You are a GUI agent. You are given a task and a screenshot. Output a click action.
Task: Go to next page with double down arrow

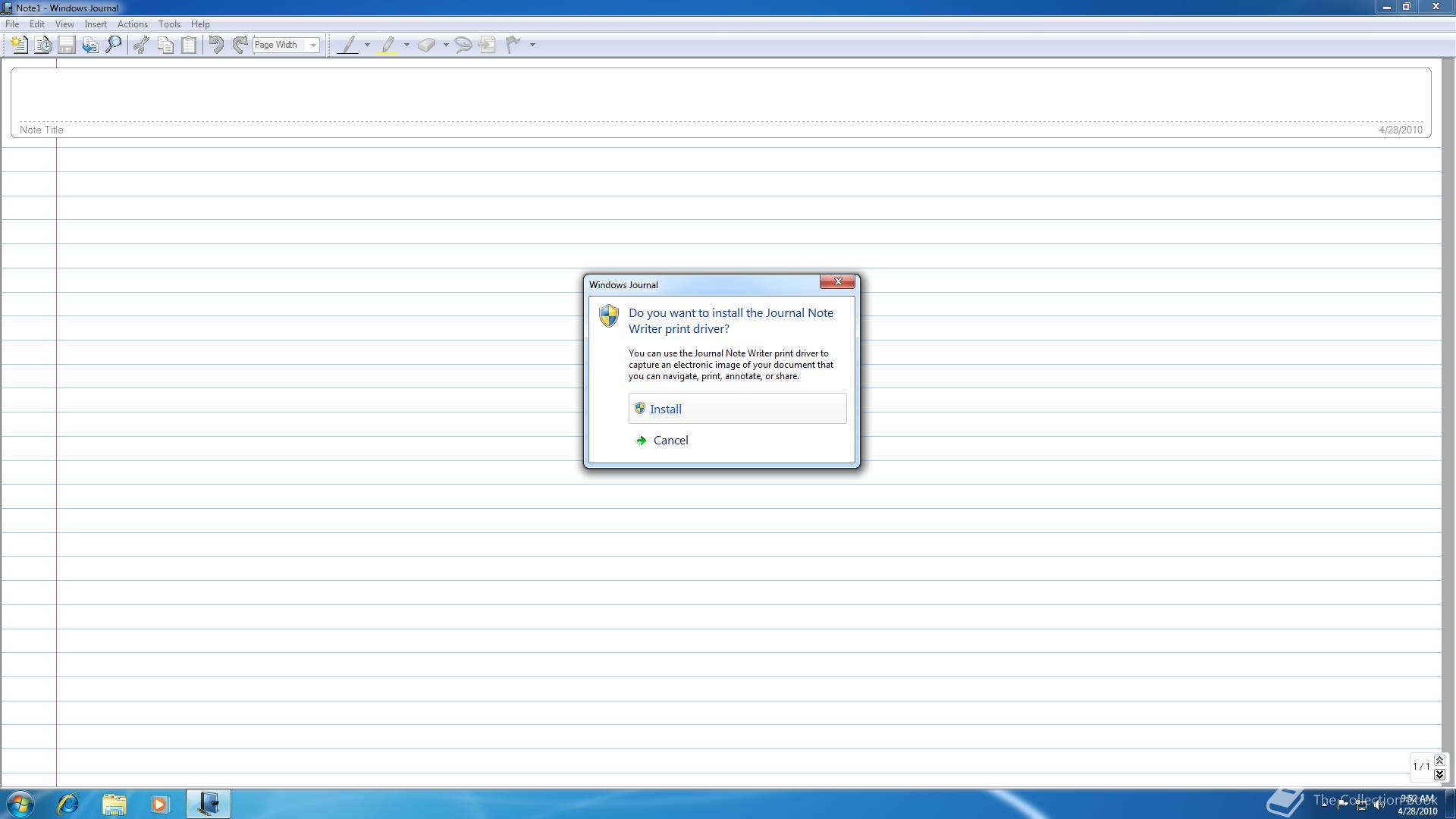pyautogui.click(x=1439, y=774)
